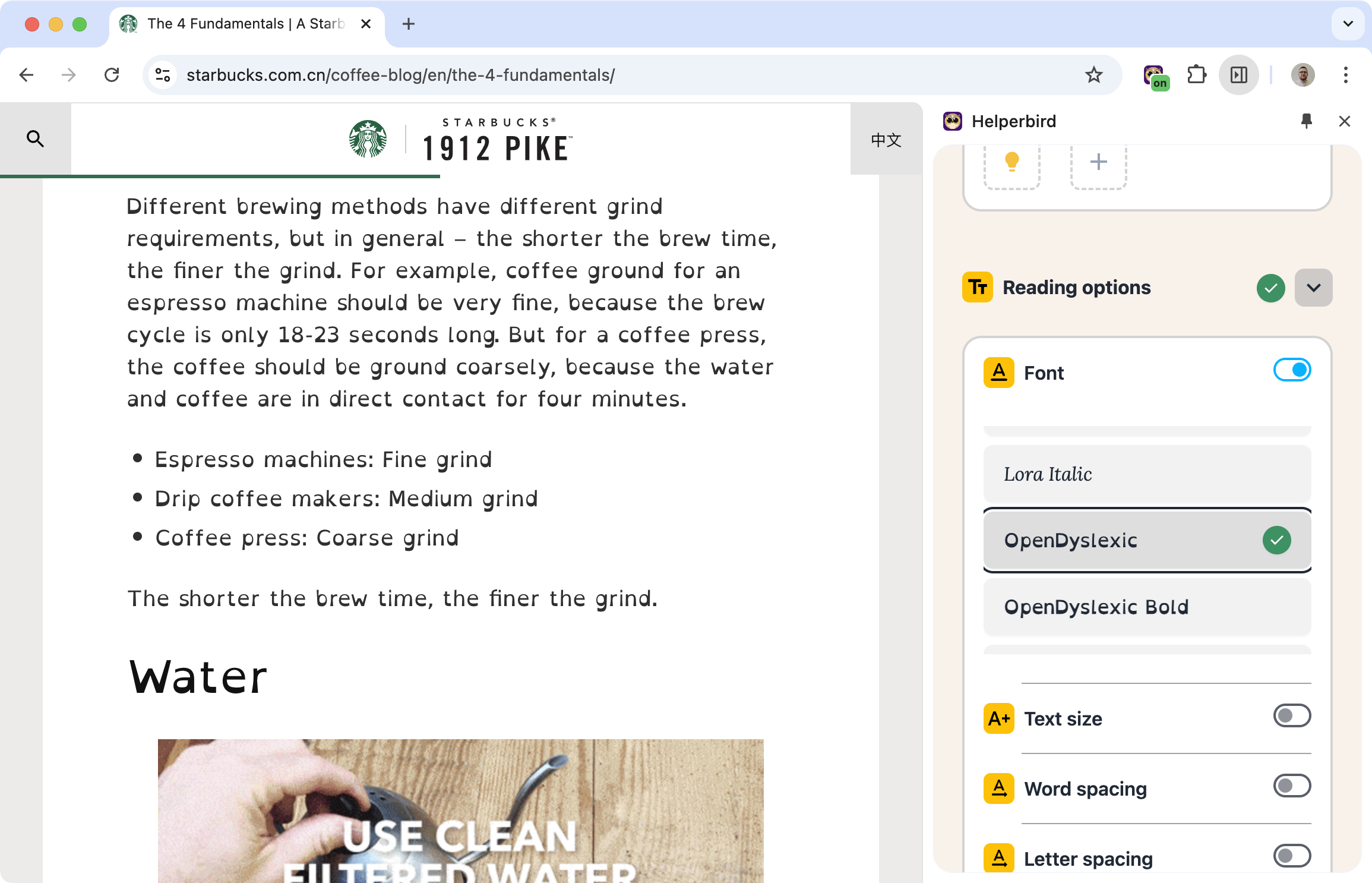Click the bookmark/extensions puzzle icon in toolbar
Image resolution: width=1372 pixels, height=883 pixels.
[x=1198, y=75]
